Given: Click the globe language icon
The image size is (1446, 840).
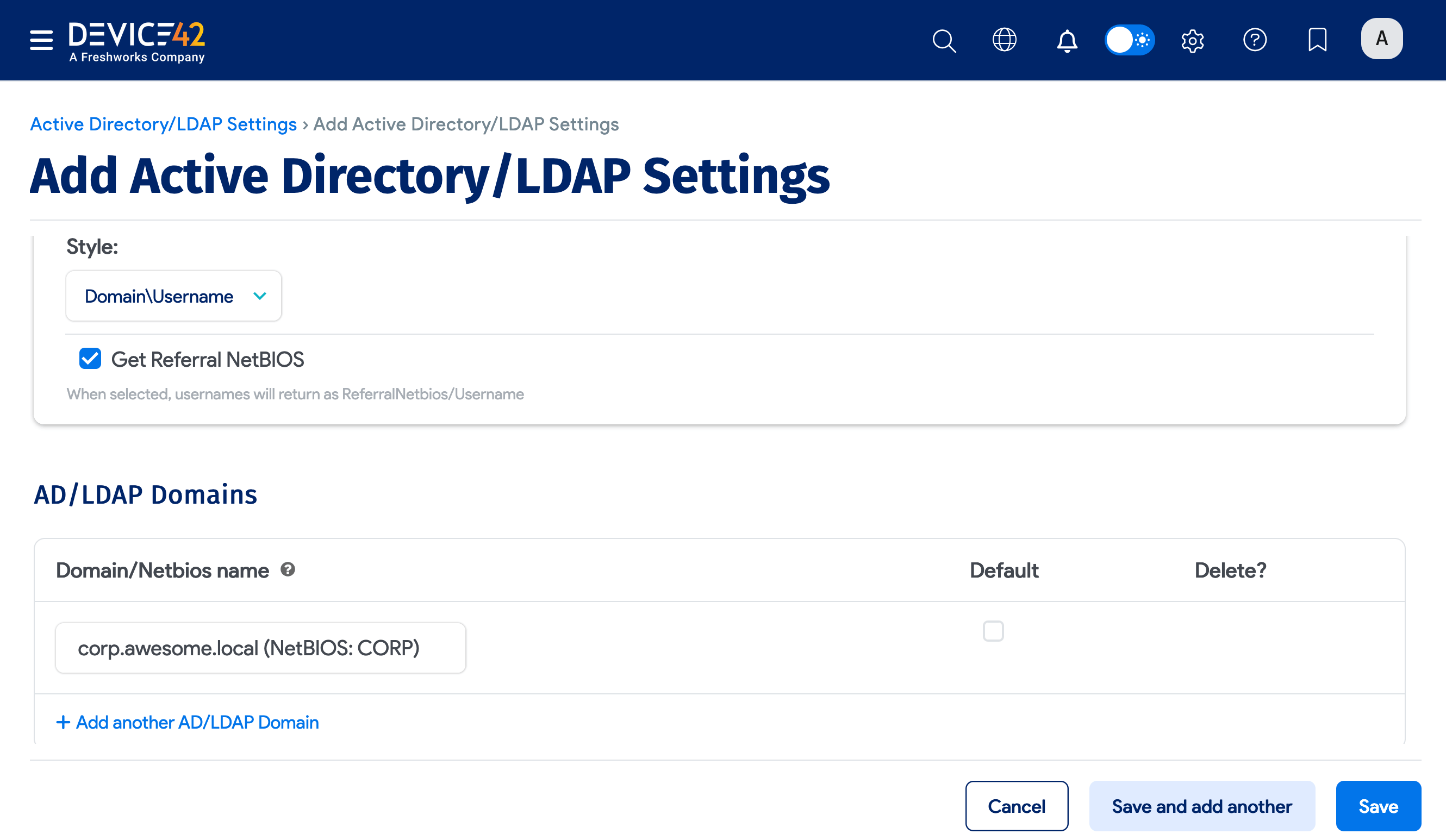Looking at the screenshot, I should [1004, 40].
